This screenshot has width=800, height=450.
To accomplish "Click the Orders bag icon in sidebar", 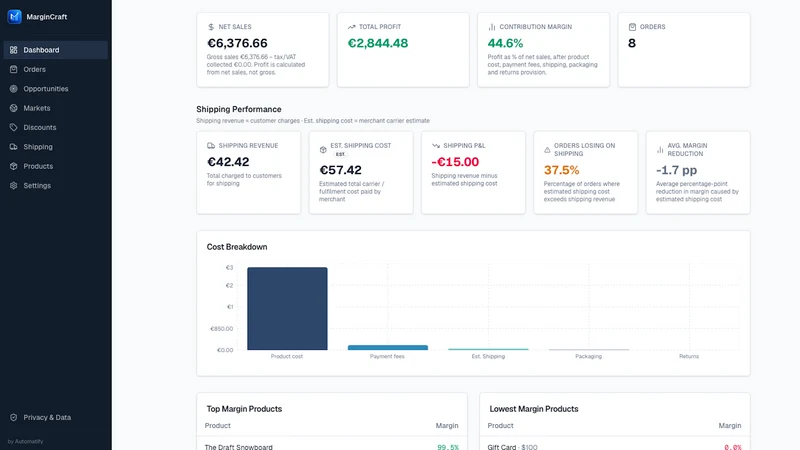I will 14,69.
